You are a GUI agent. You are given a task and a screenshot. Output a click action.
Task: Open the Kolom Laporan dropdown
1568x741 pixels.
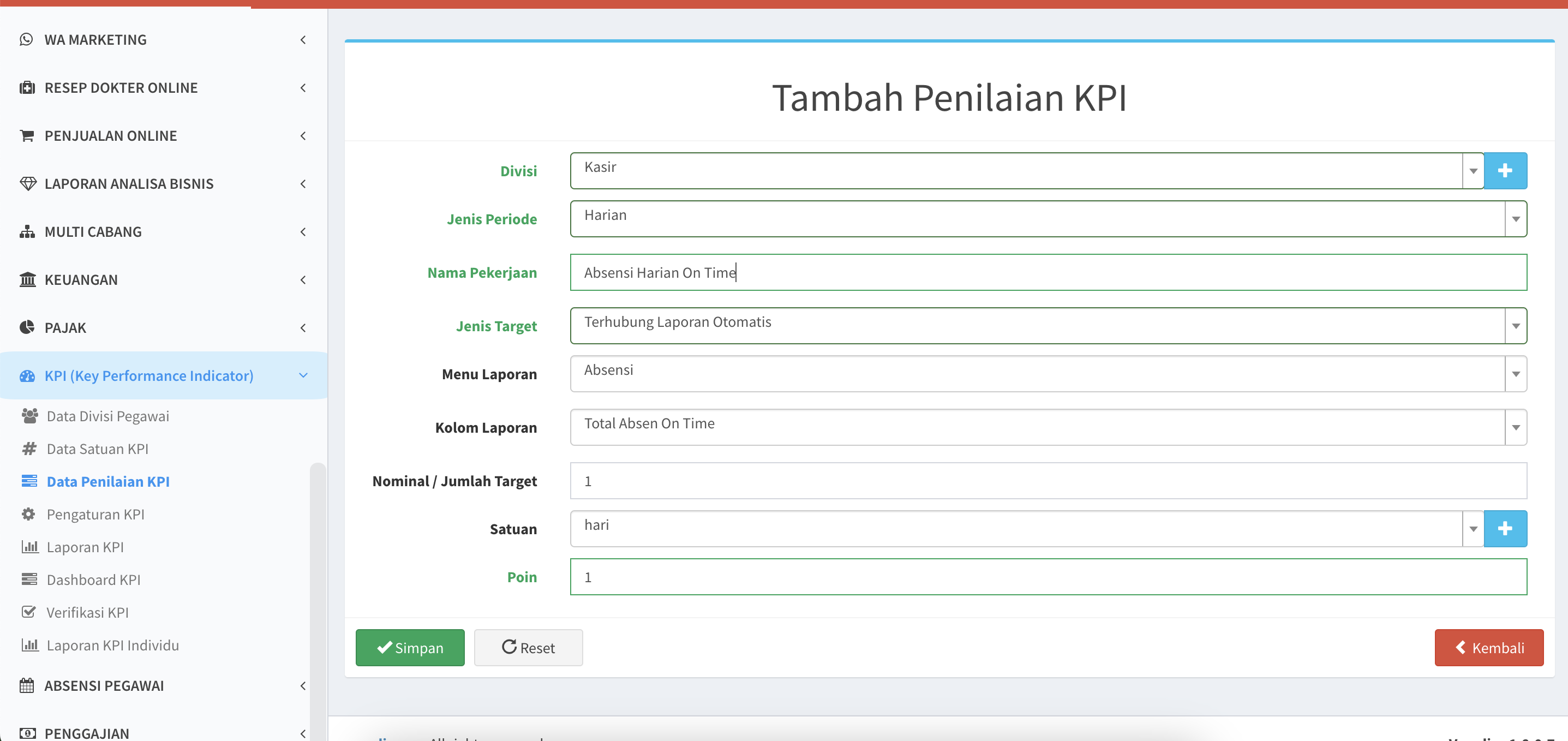(x=1048, y=427)
